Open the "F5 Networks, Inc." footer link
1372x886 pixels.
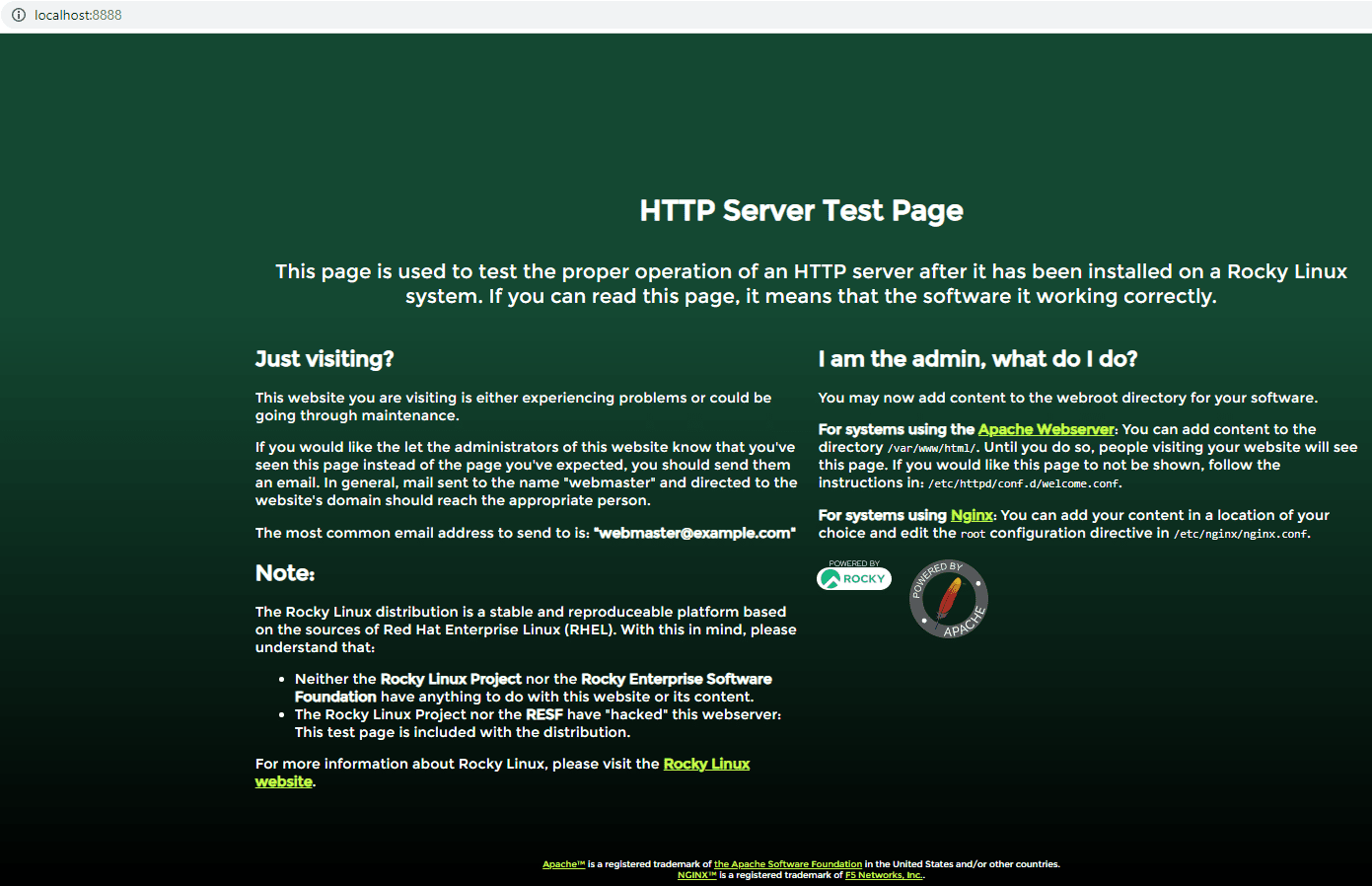883,874
